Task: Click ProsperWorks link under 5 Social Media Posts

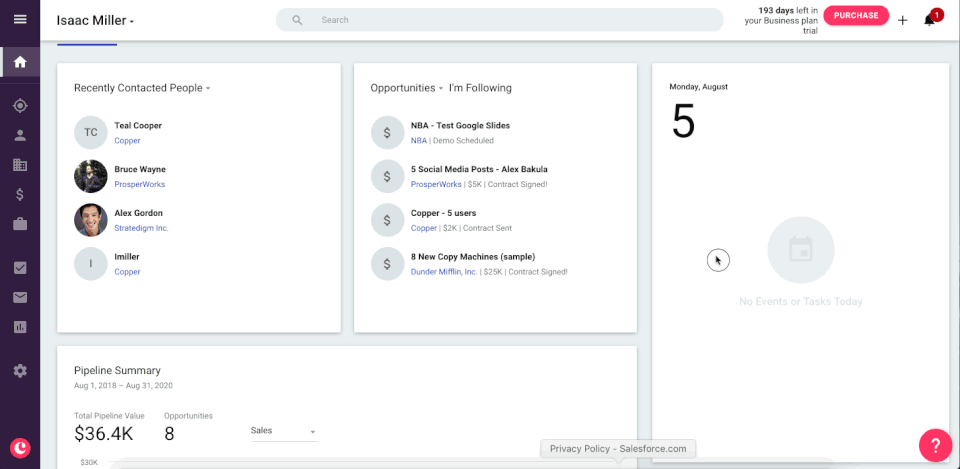Action: tap(436, 184)
